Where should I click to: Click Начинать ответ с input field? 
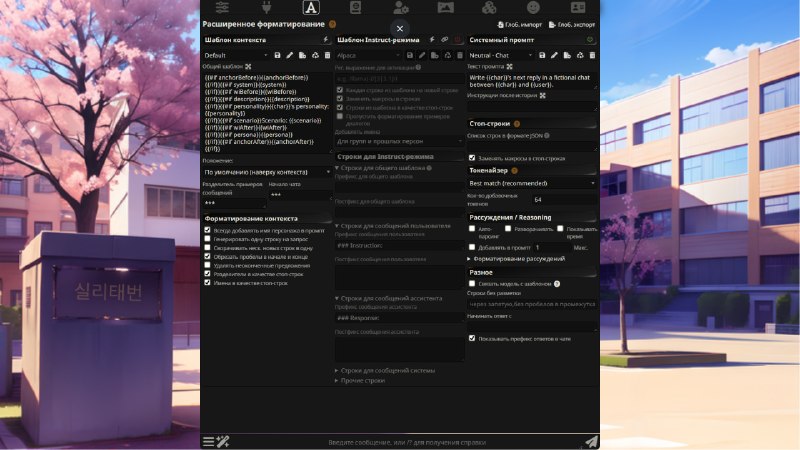coord(532,326)
